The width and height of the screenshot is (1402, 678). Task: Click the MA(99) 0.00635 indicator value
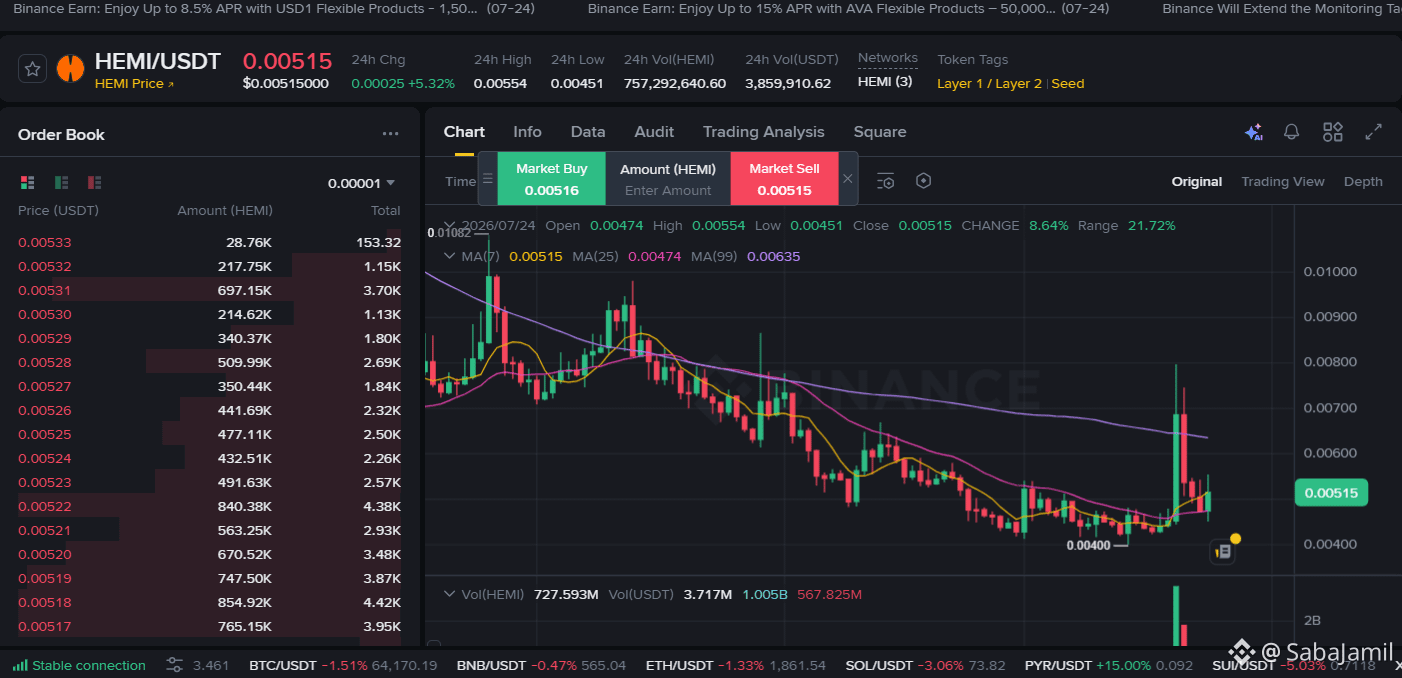pos(773,256)
